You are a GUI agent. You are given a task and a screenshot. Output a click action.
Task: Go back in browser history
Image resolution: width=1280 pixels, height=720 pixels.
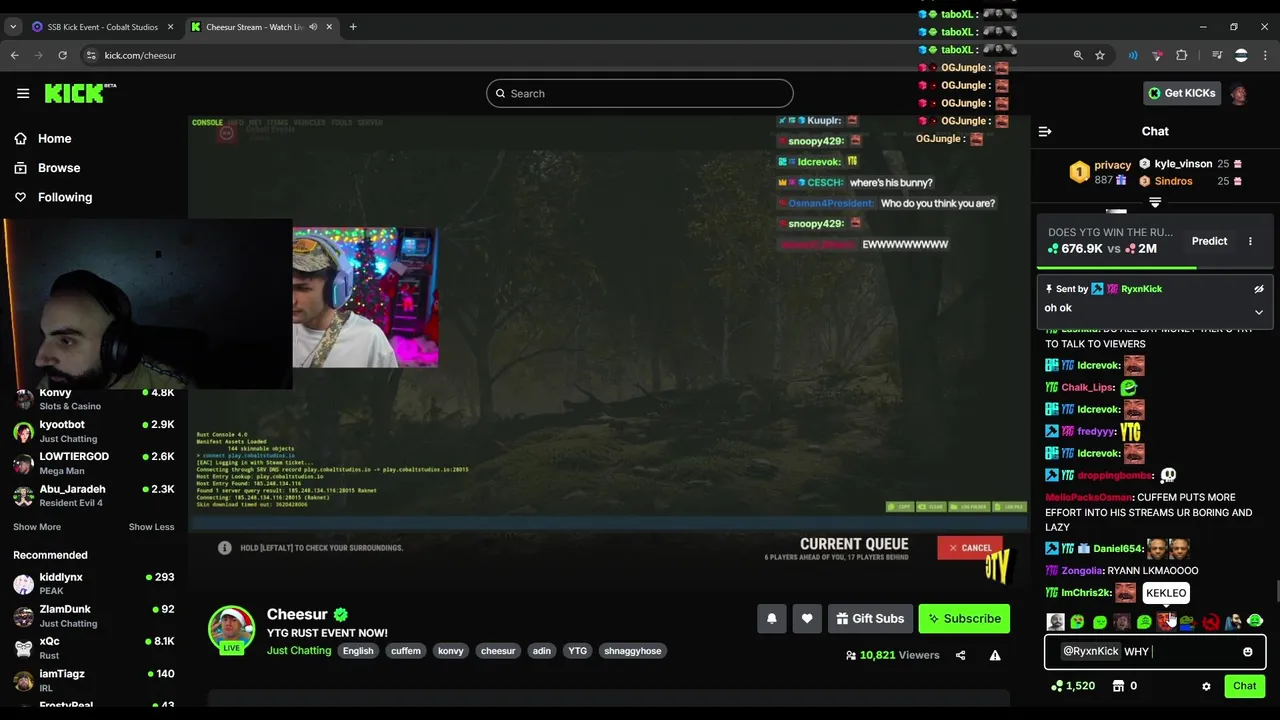click(15, 55)
